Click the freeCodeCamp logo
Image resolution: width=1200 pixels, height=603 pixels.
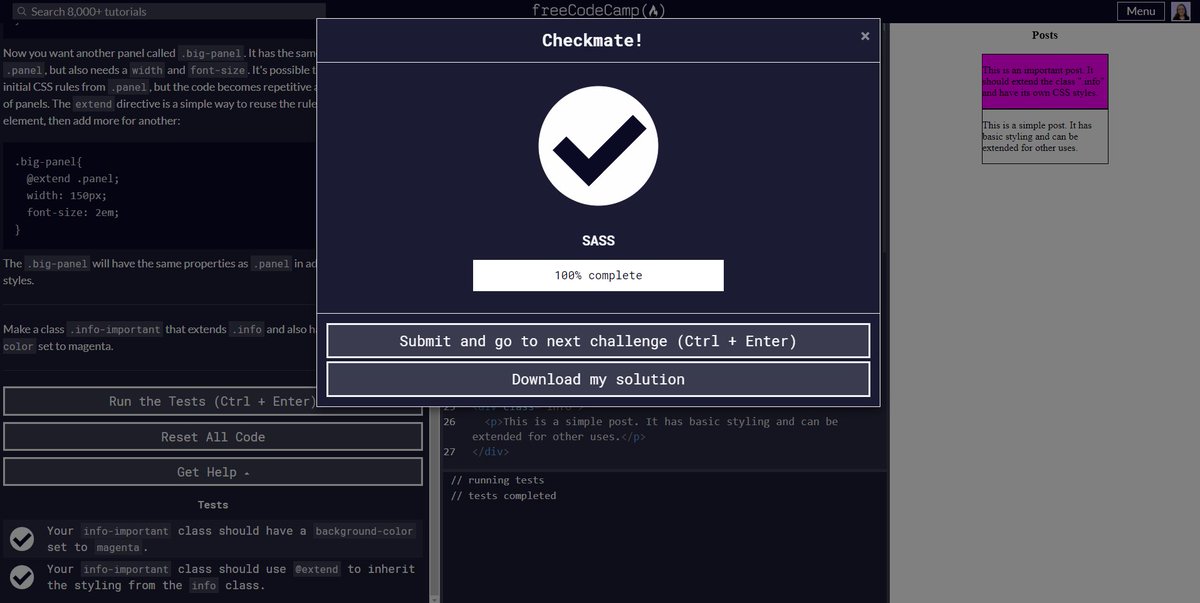(x=598, y=11)
